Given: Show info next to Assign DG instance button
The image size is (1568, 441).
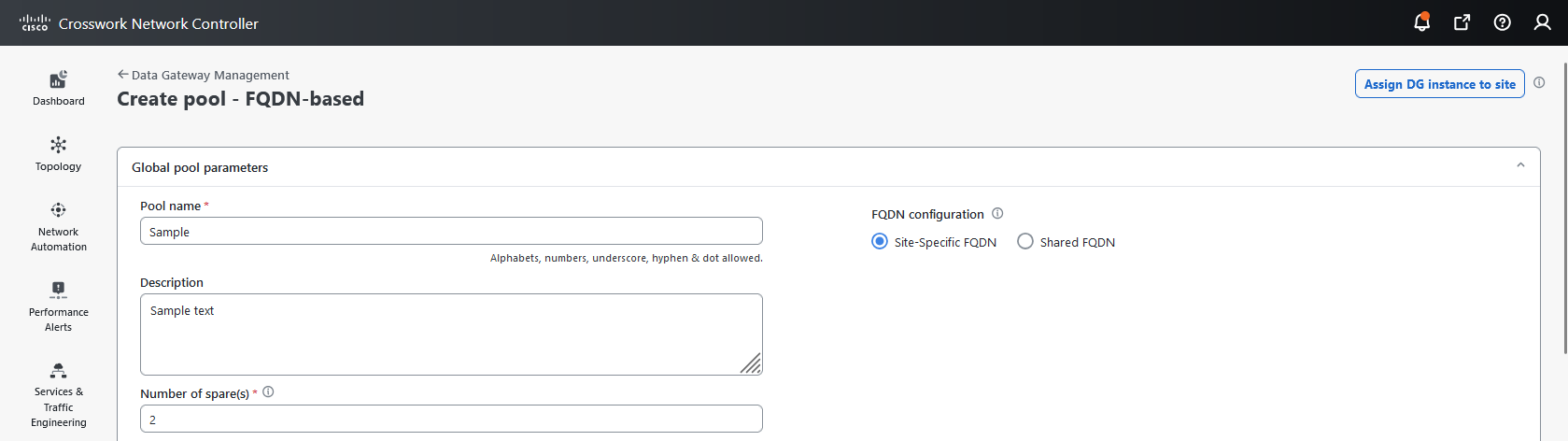Looking at the screenshot, I should click(x=1539, y=82).
